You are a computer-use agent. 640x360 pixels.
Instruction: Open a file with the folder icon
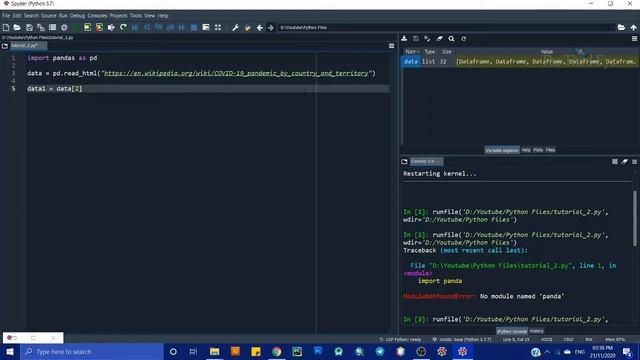click(x=17, y=27)
